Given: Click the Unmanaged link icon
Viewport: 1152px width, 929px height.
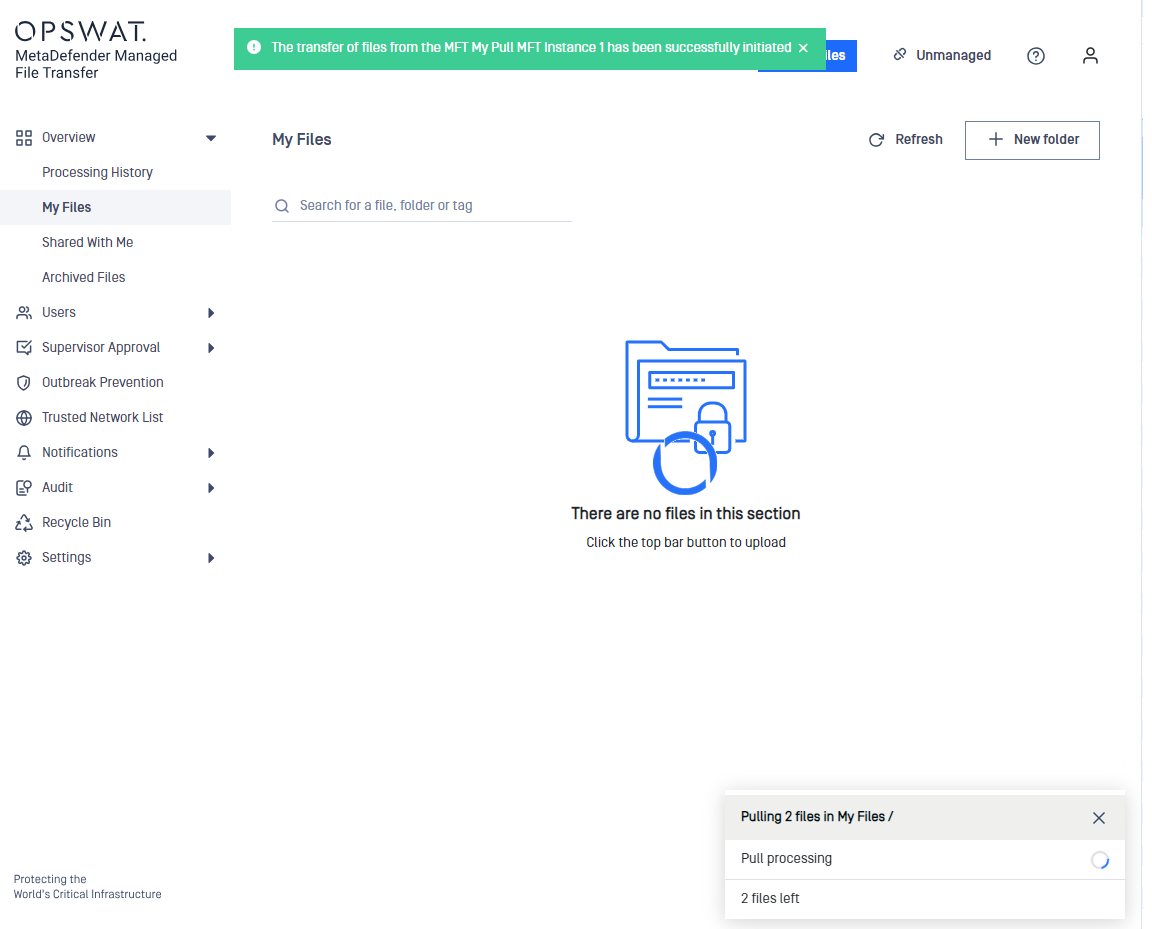Looking at the screenshot, I should pyautogui.click(x=900, y=54).
